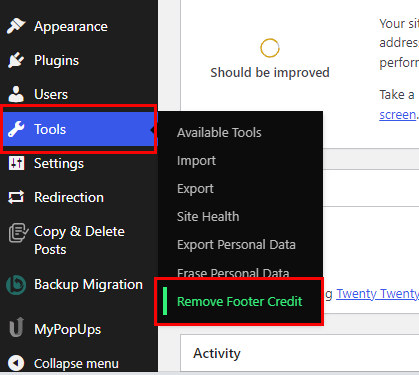
Task: Click the Redirection arrows icon
Action: (x=16, y=197)
